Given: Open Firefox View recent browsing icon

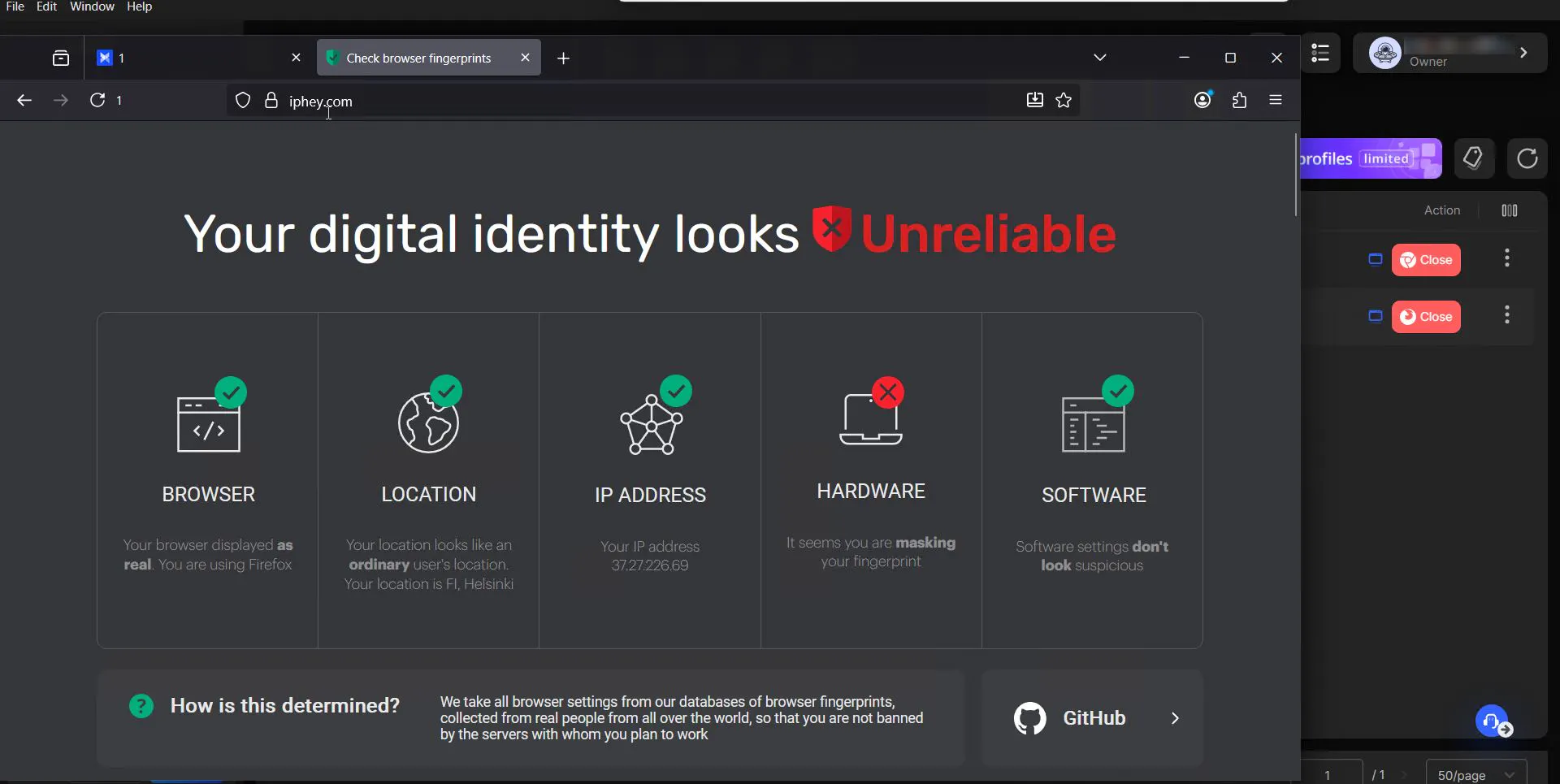Looking at the screenshot, I should click(61, 58).
